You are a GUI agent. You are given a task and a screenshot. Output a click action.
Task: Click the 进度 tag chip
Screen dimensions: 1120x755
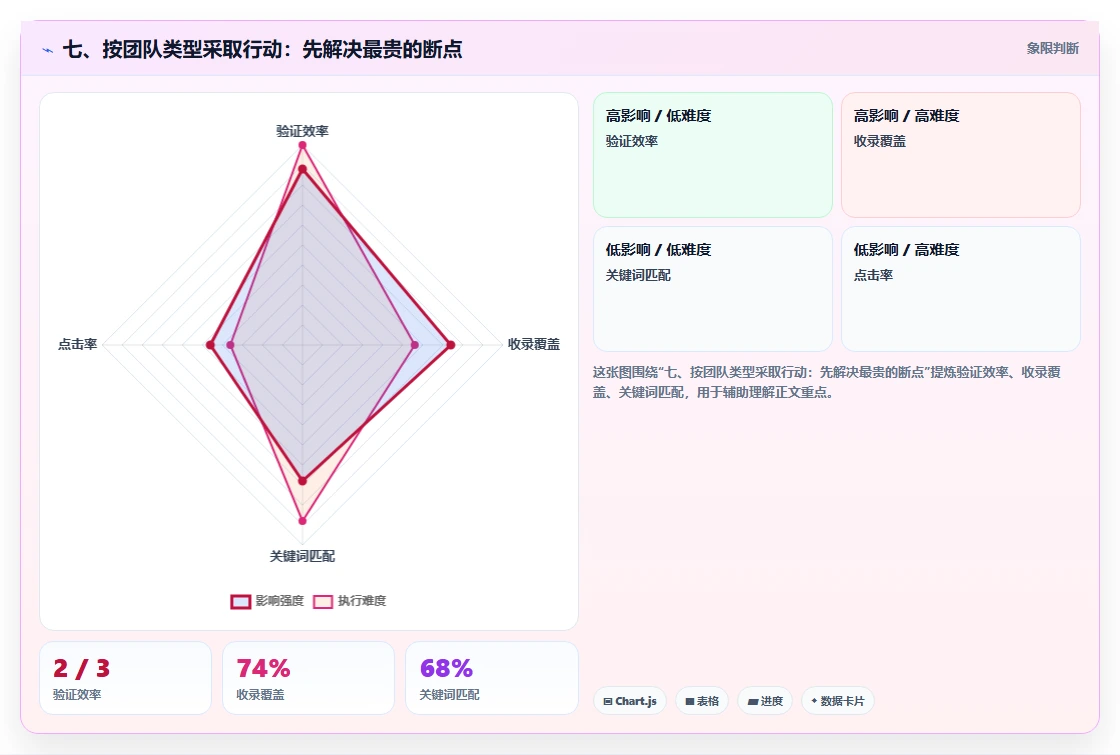[x=765, y=701]
